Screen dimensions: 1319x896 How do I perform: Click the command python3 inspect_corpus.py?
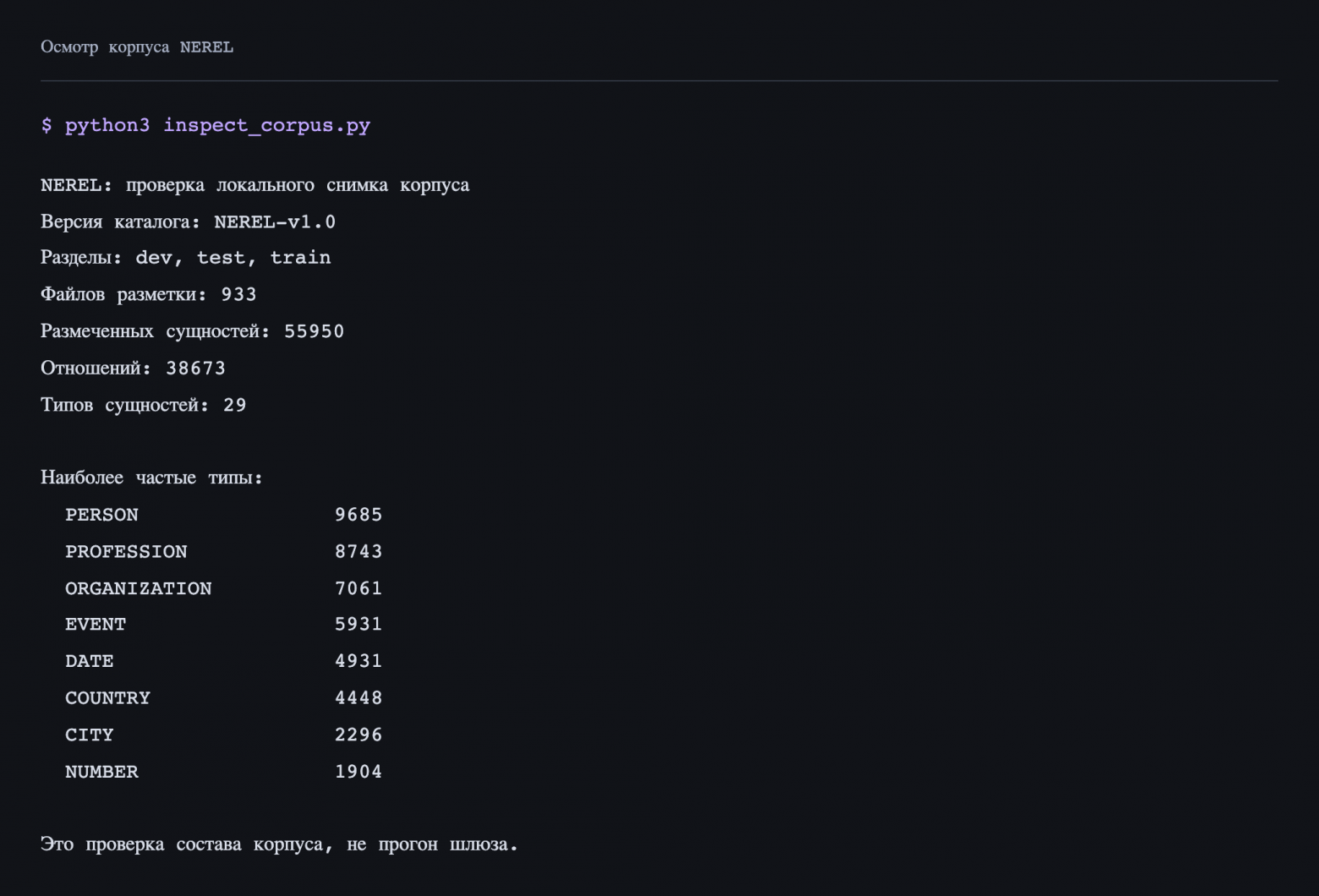click(217, 125)
